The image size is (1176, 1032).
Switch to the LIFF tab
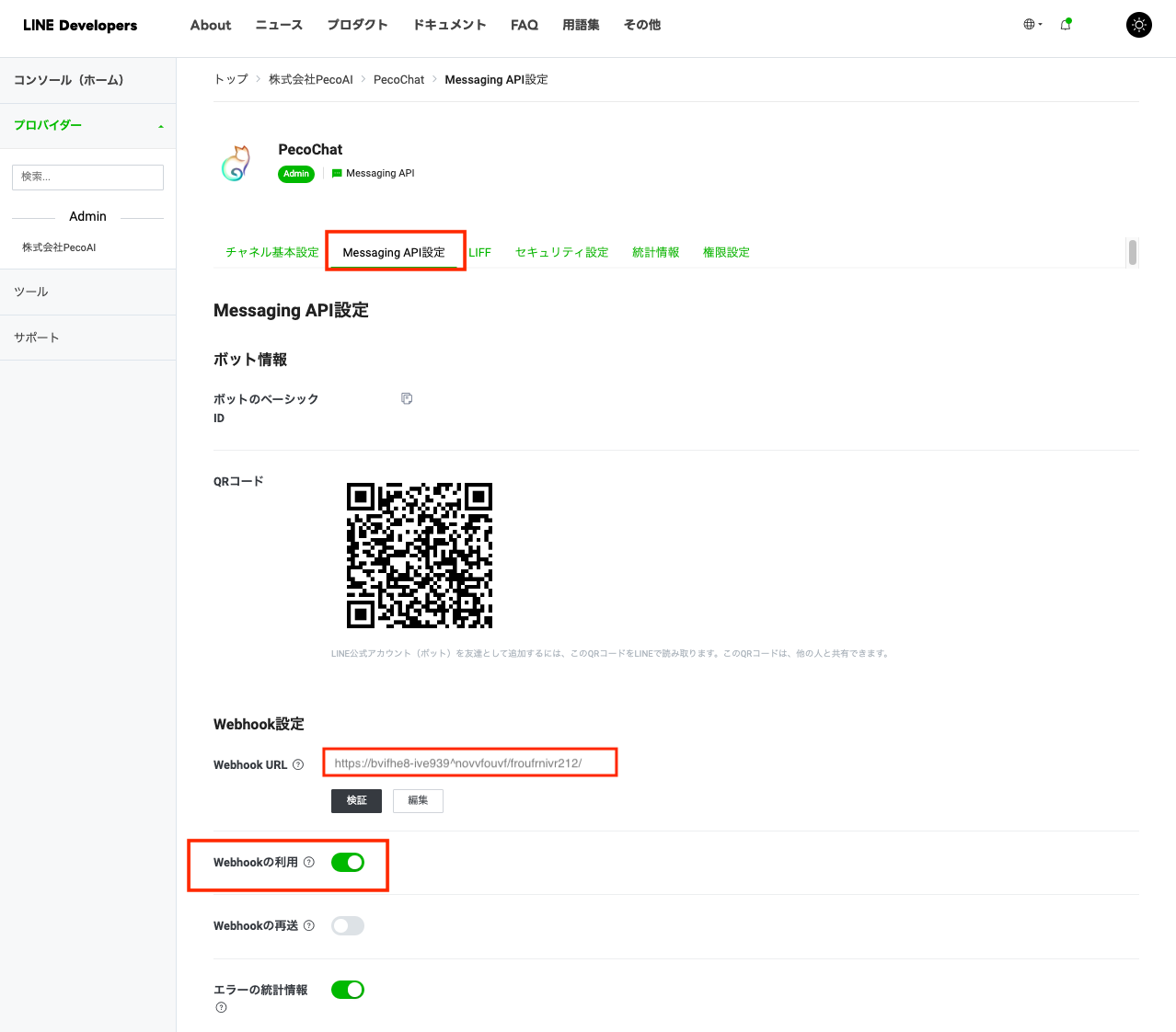tap(480, 251)
